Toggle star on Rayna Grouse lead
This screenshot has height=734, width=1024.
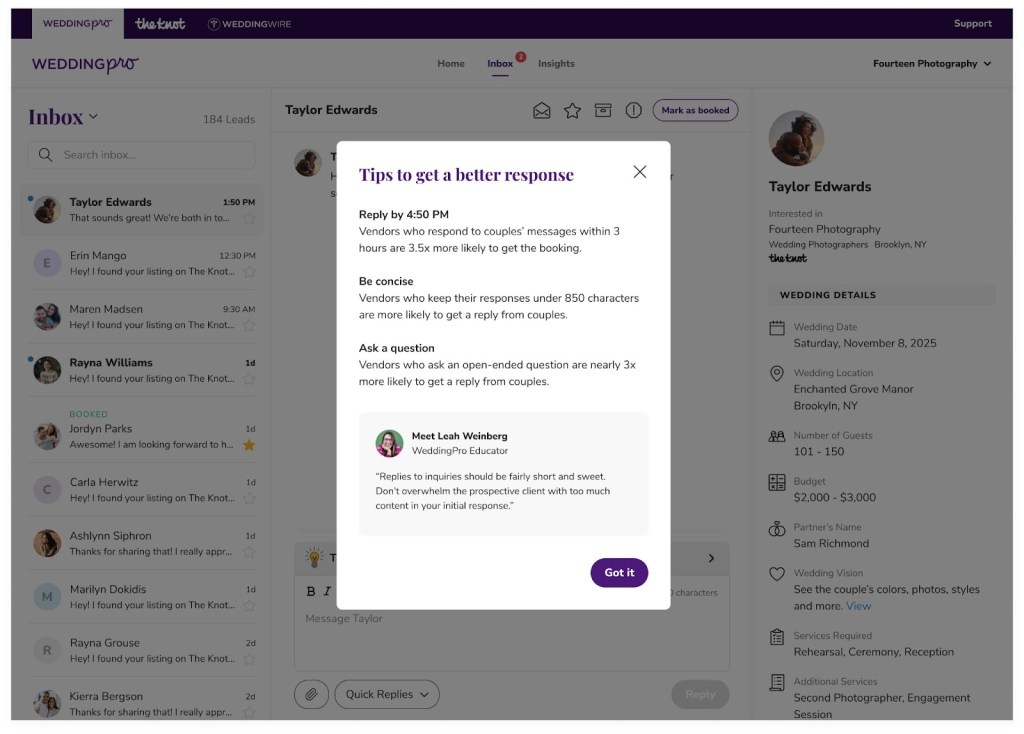(249, 659)
